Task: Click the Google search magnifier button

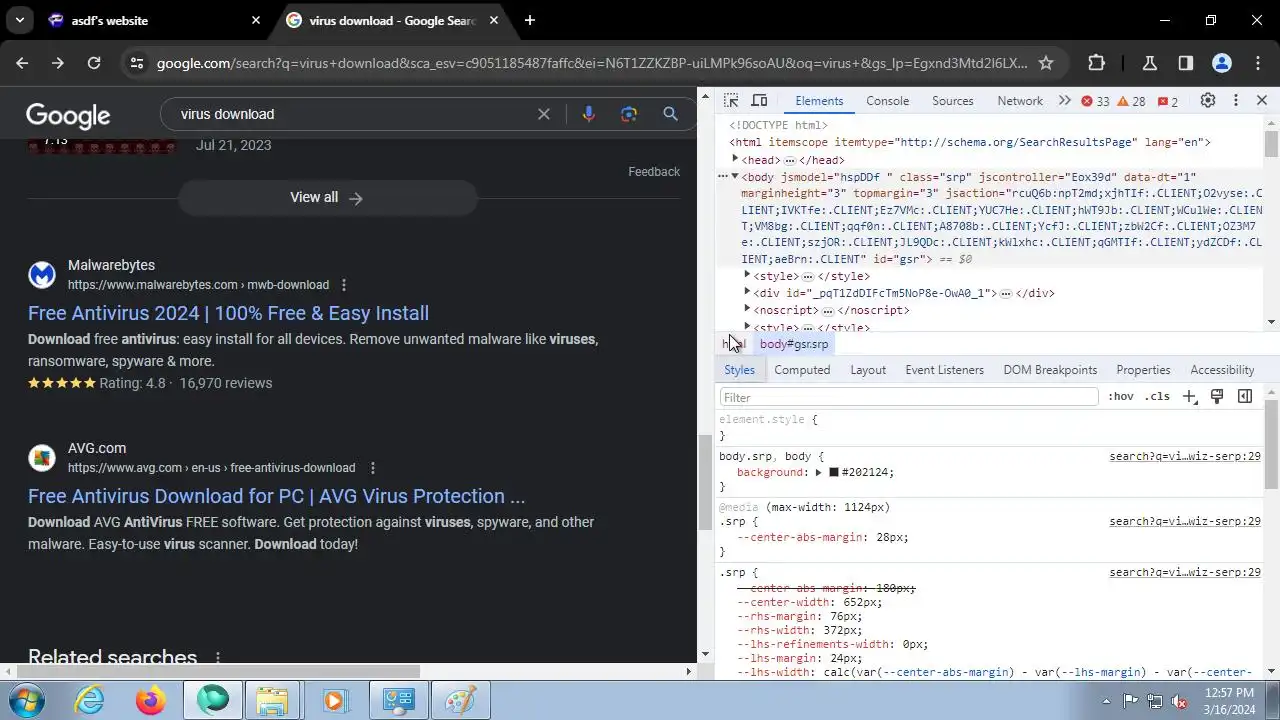Action: pyautogui.click(x=671, y=114)
